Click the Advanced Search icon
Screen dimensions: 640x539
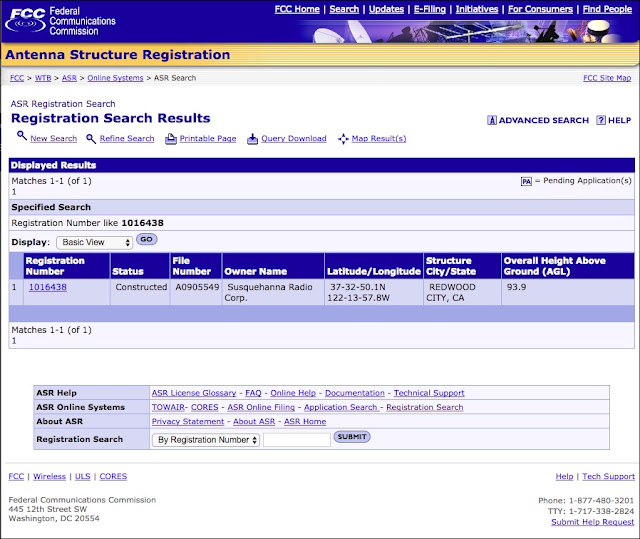tap(492, 120)
